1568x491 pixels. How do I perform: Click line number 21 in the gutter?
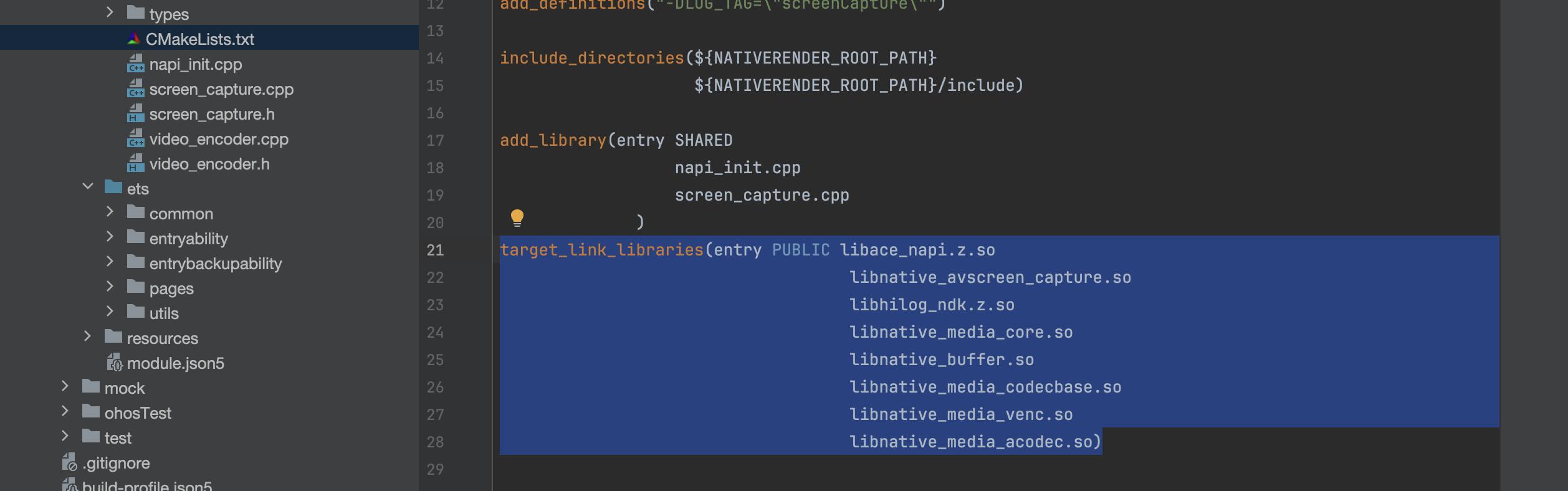(435, 250)
